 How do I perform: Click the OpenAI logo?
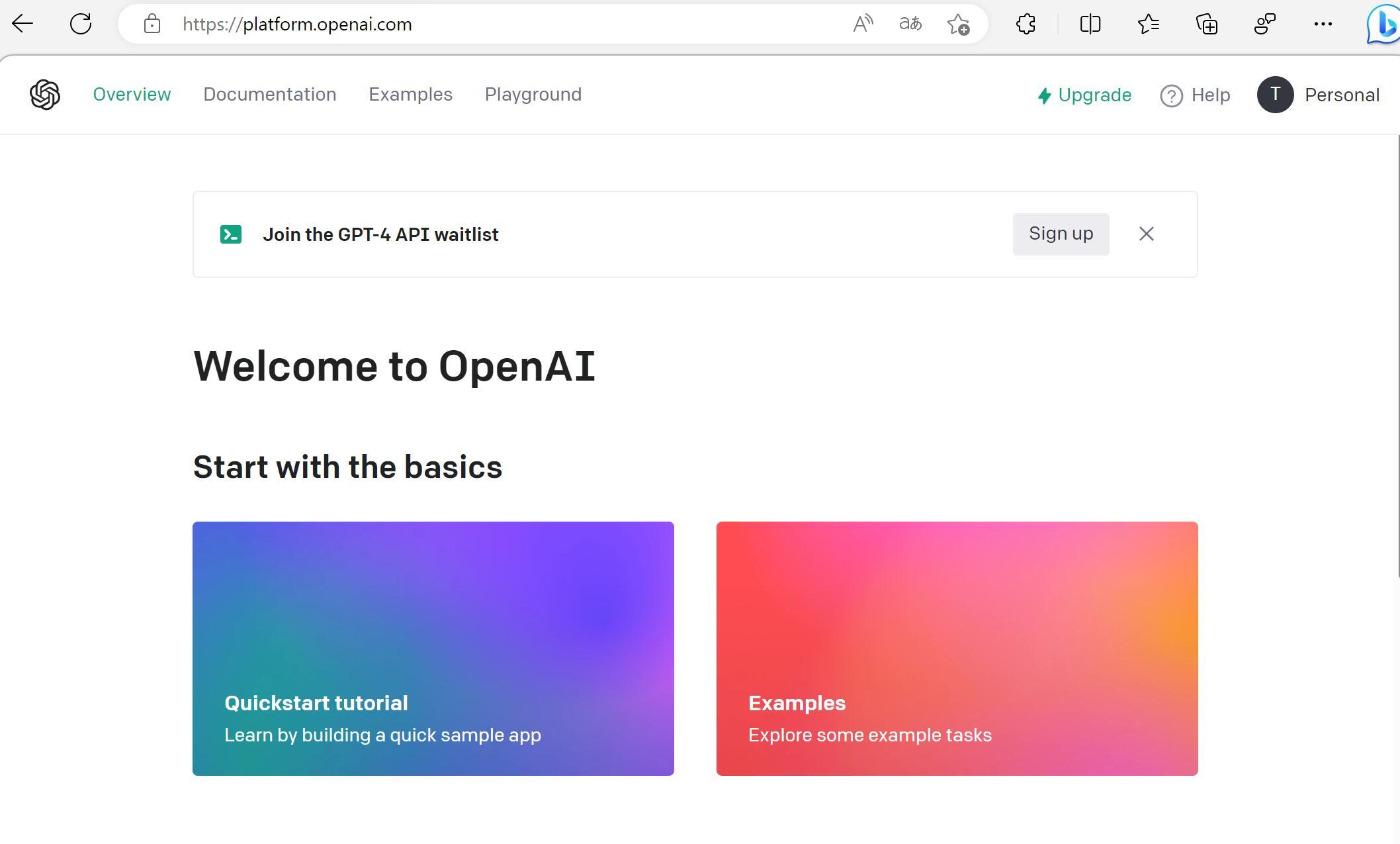click(45, 95)
